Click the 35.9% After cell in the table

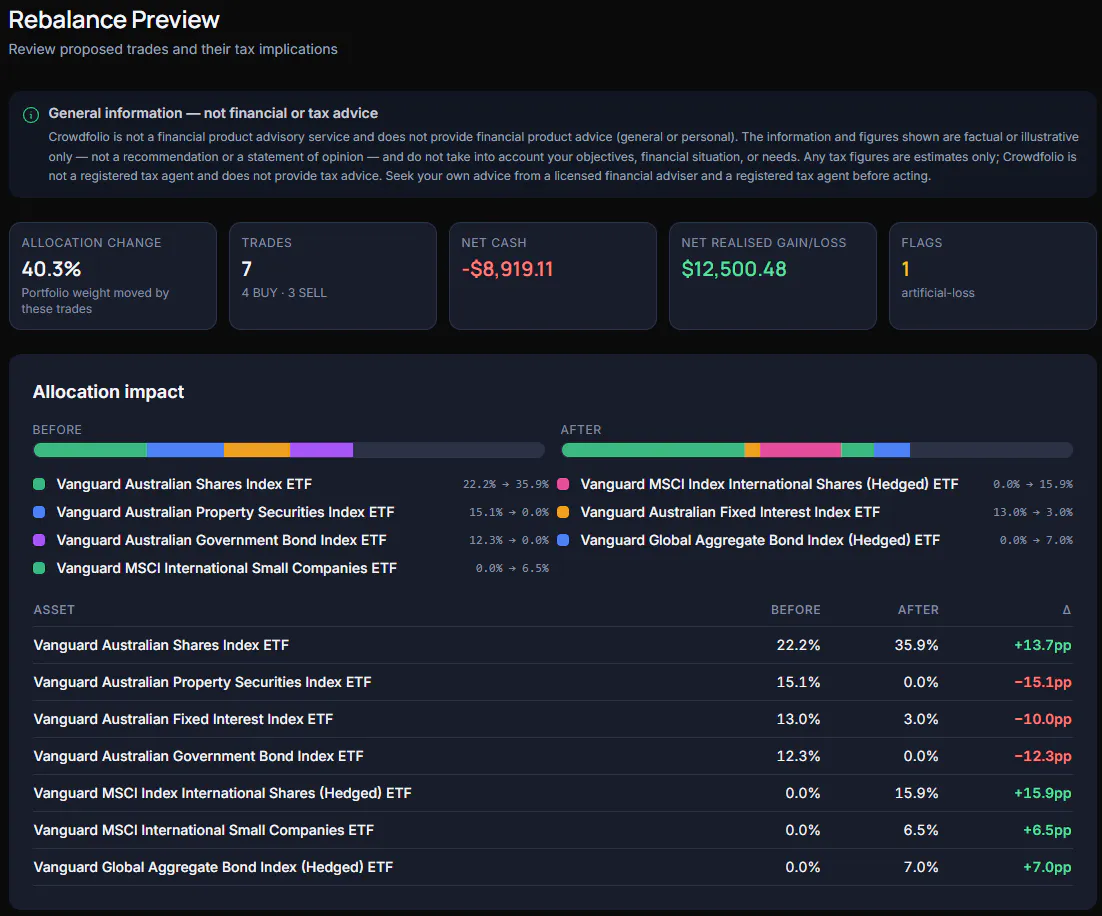click(916, 645)
